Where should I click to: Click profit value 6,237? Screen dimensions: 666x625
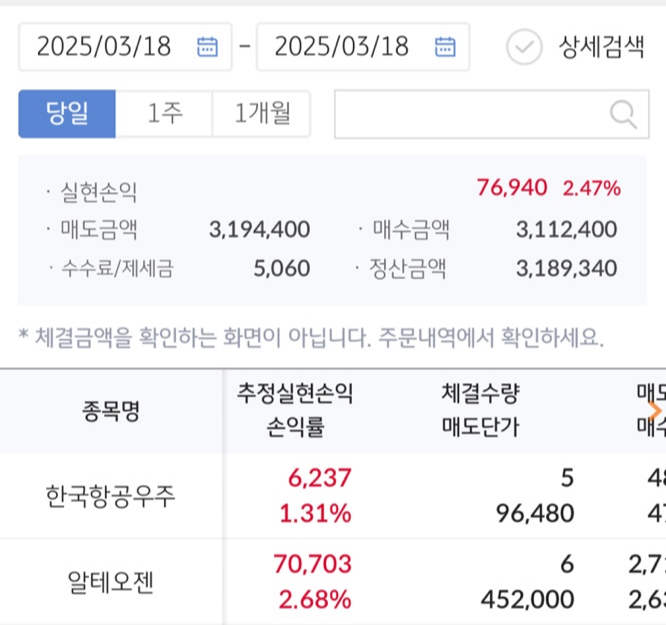[x=320, y=478]
